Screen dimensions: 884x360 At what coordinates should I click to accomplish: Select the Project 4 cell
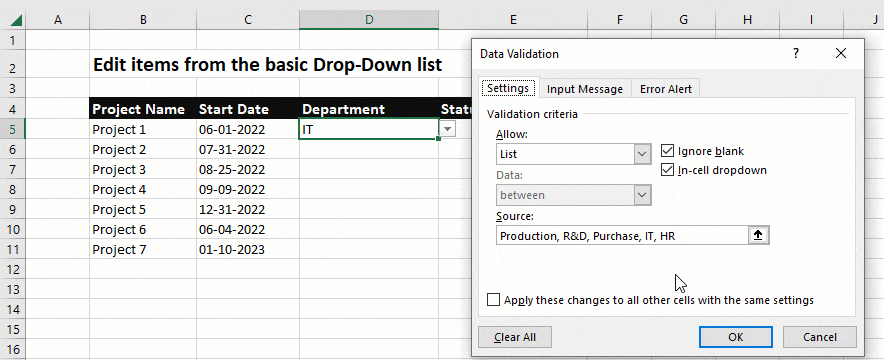click(x=143, y=189)
